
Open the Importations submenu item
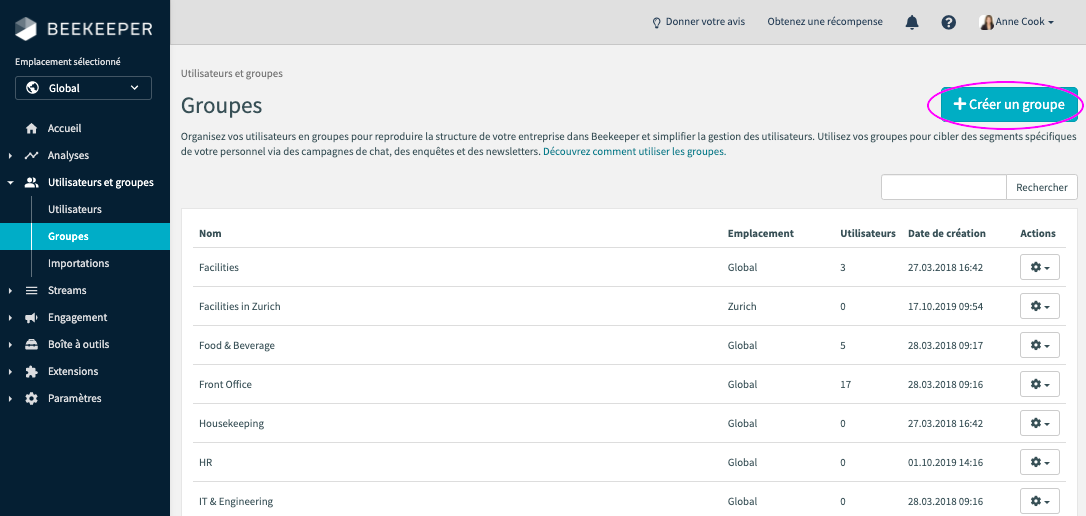tap(78, 263)
